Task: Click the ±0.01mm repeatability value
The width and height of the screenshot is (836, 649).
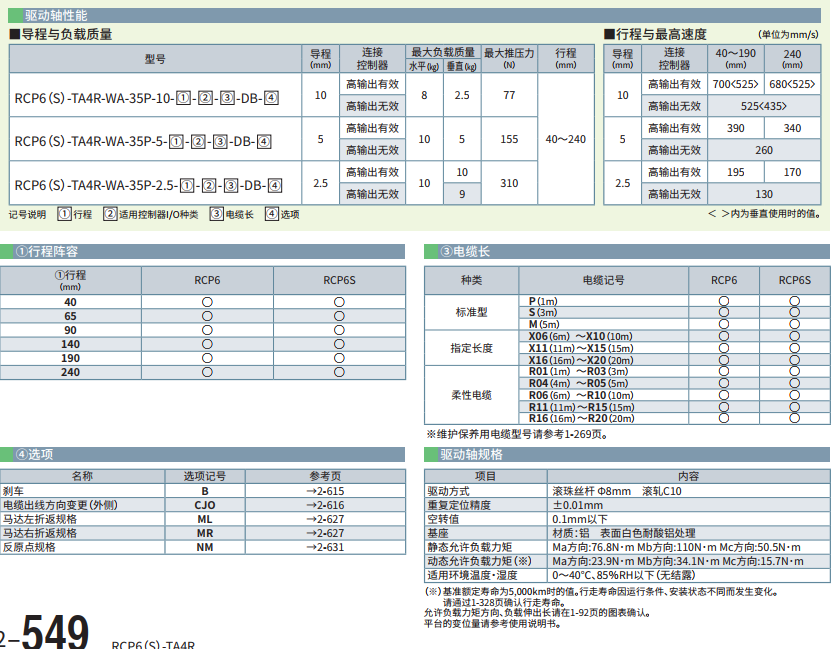Action: (x=577, y=505)
